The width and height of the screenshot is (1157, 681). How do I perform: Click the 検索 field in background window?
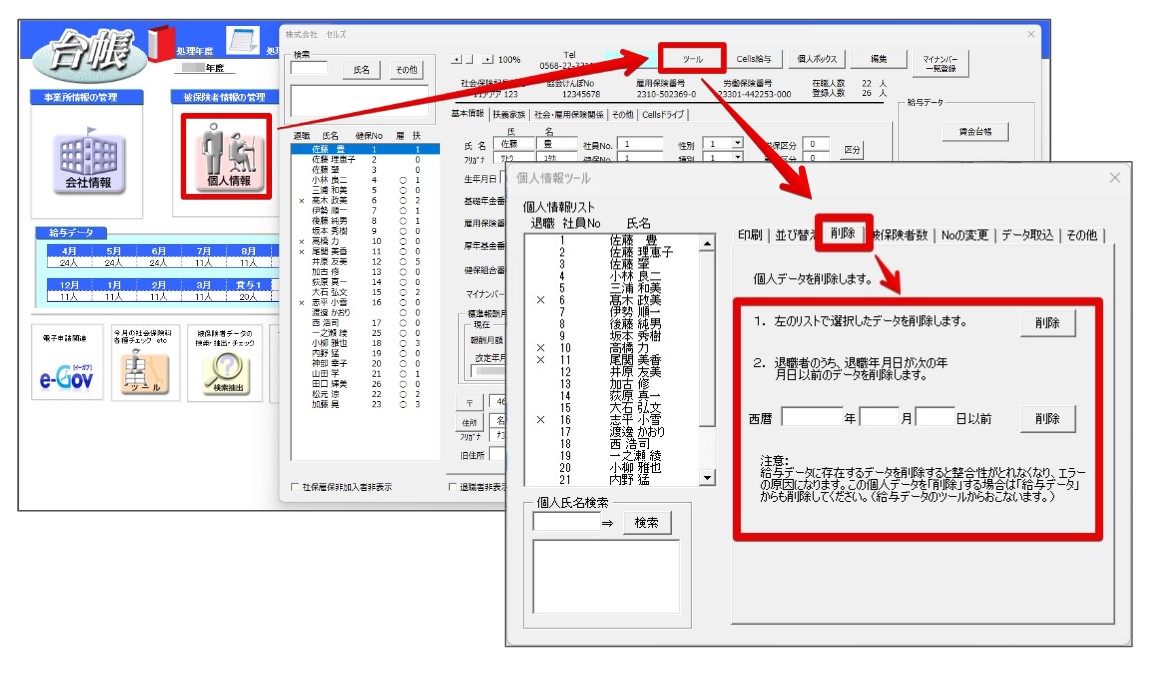[x=309, y=68]
